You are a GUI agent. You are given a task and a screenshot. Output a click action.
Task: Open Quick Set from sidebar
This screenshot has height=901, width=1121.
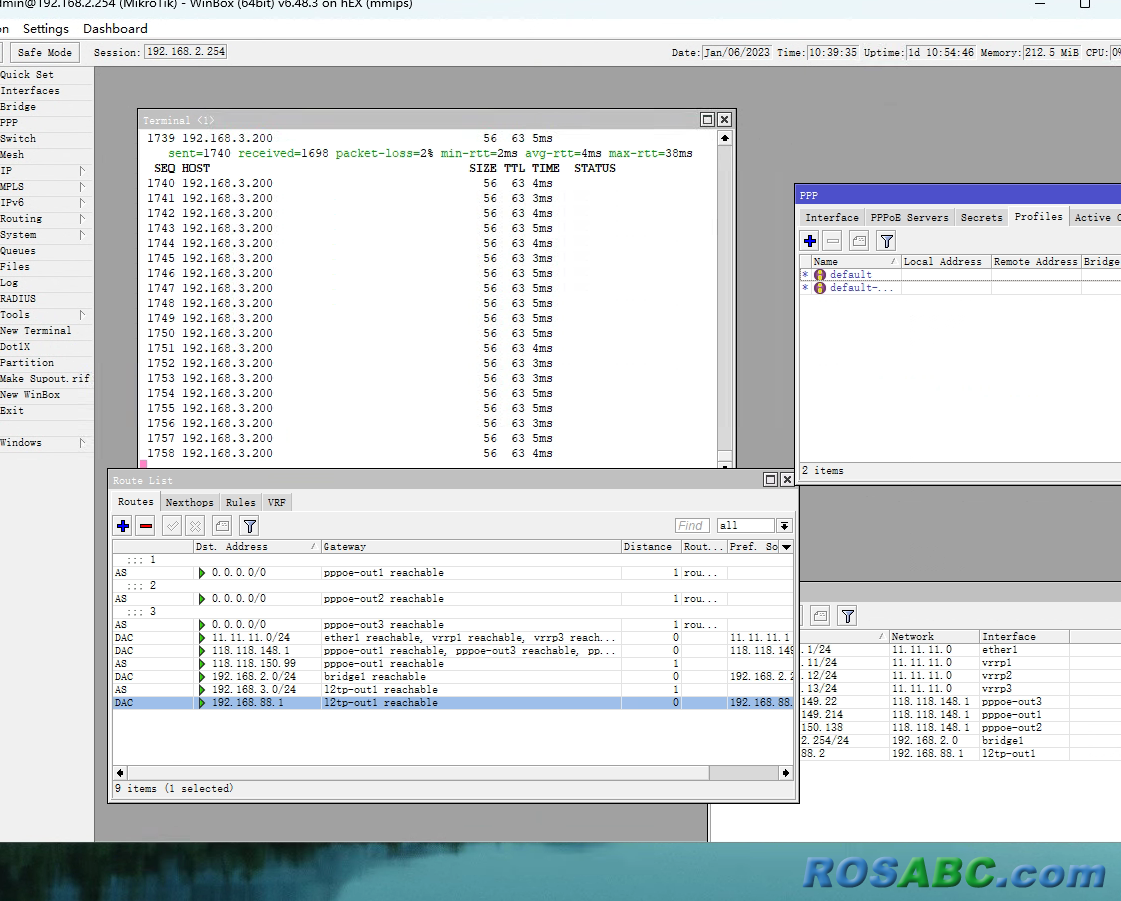point(27,74)
